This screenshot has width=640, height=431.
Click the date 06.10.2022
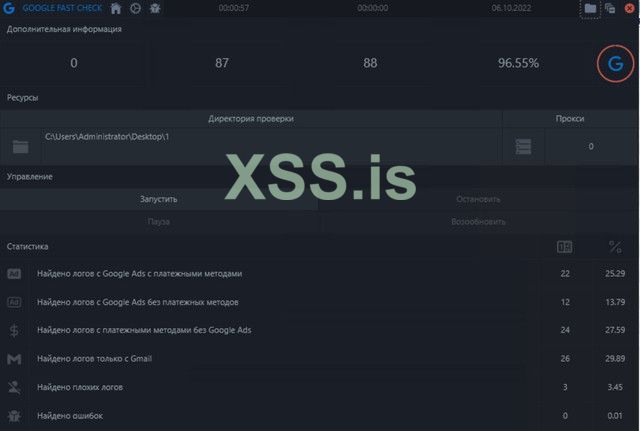click(x=511, y=8)
